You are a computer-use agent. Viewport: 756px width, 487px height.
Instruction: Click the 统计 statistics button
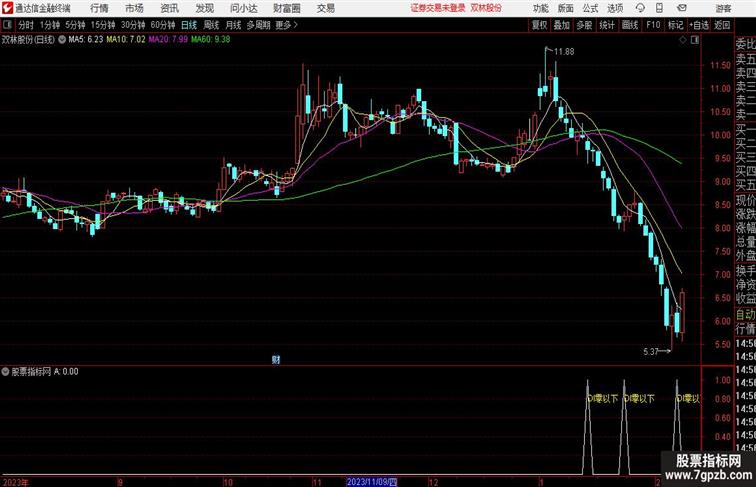pos(607,25)
